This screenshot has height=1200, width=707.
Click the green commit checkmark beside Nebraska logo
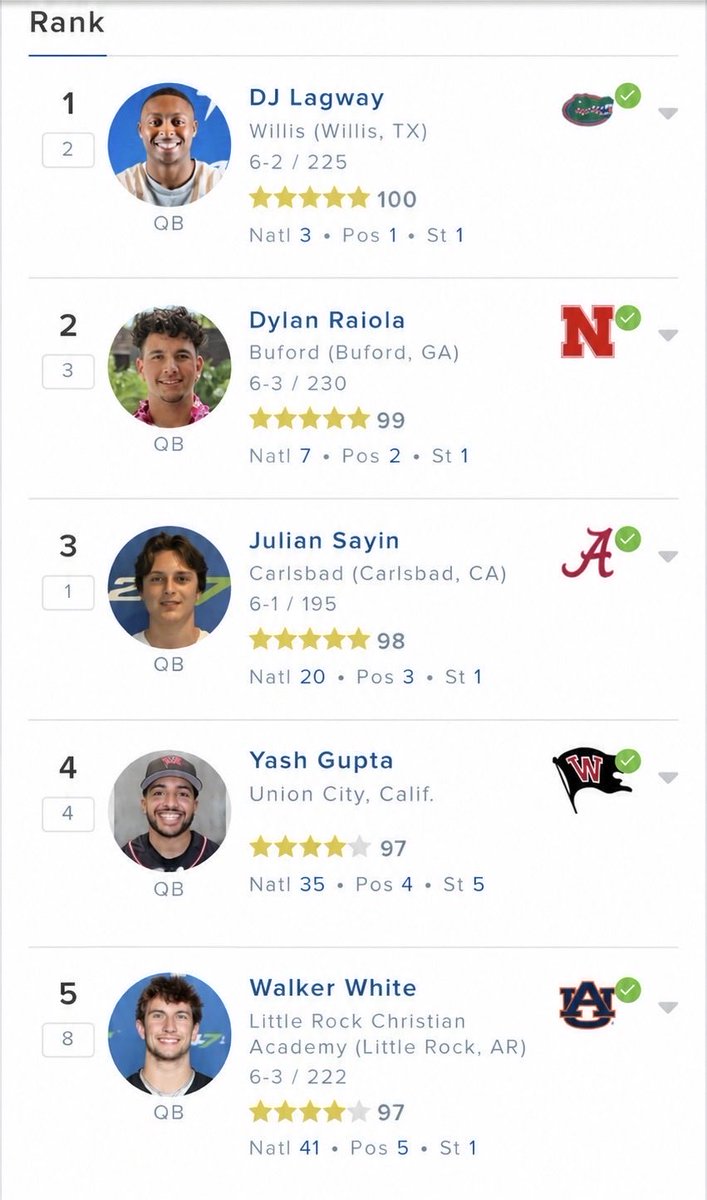(628, 318)
